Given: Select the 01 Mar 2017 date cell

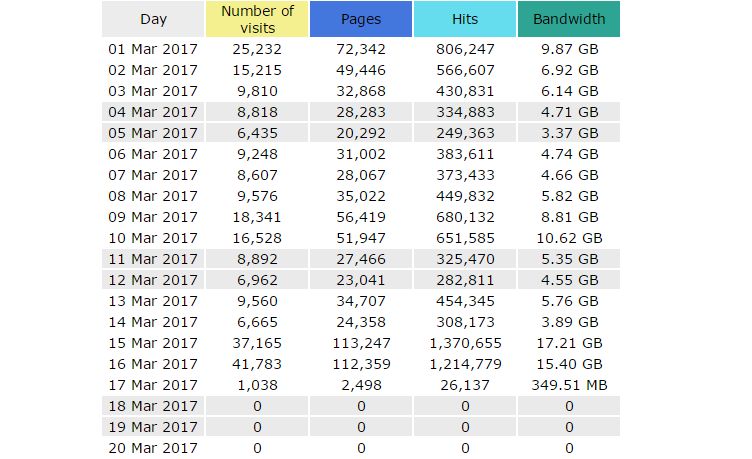Looking at the screenshot, I should (153, 49).
